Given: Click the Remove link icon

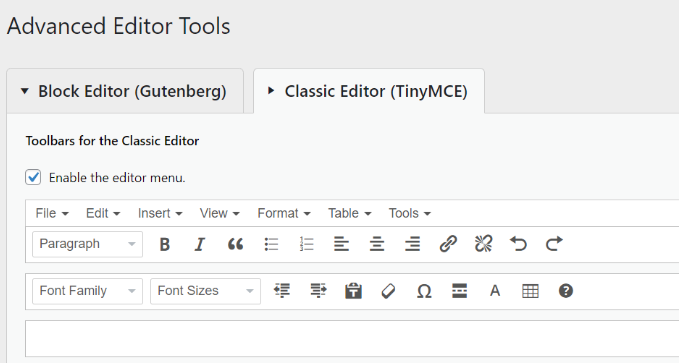Looking at the screenshot, I should pos(483,244).
